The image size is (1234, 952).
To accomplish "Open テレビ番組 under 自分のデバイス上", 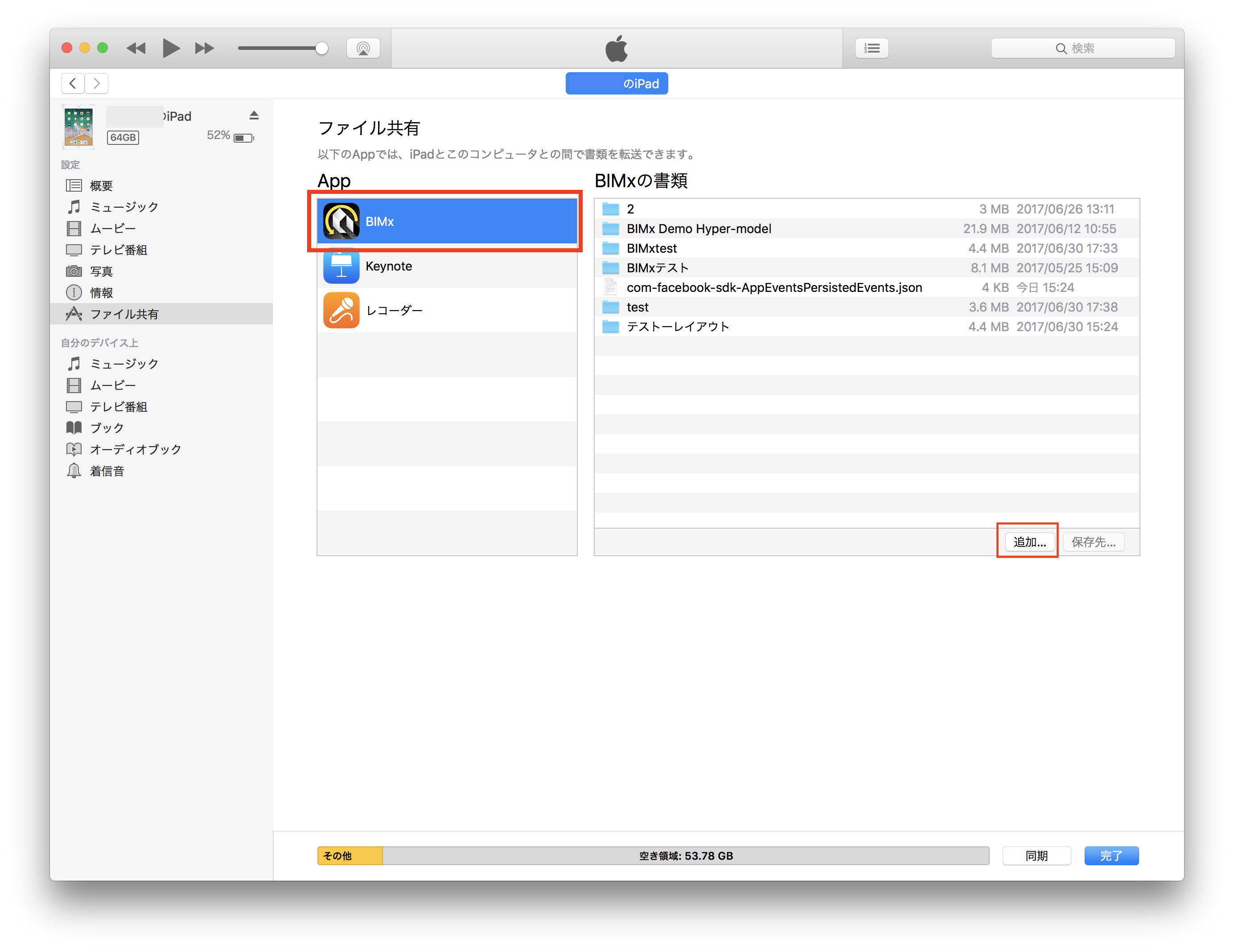I will 161,406.
